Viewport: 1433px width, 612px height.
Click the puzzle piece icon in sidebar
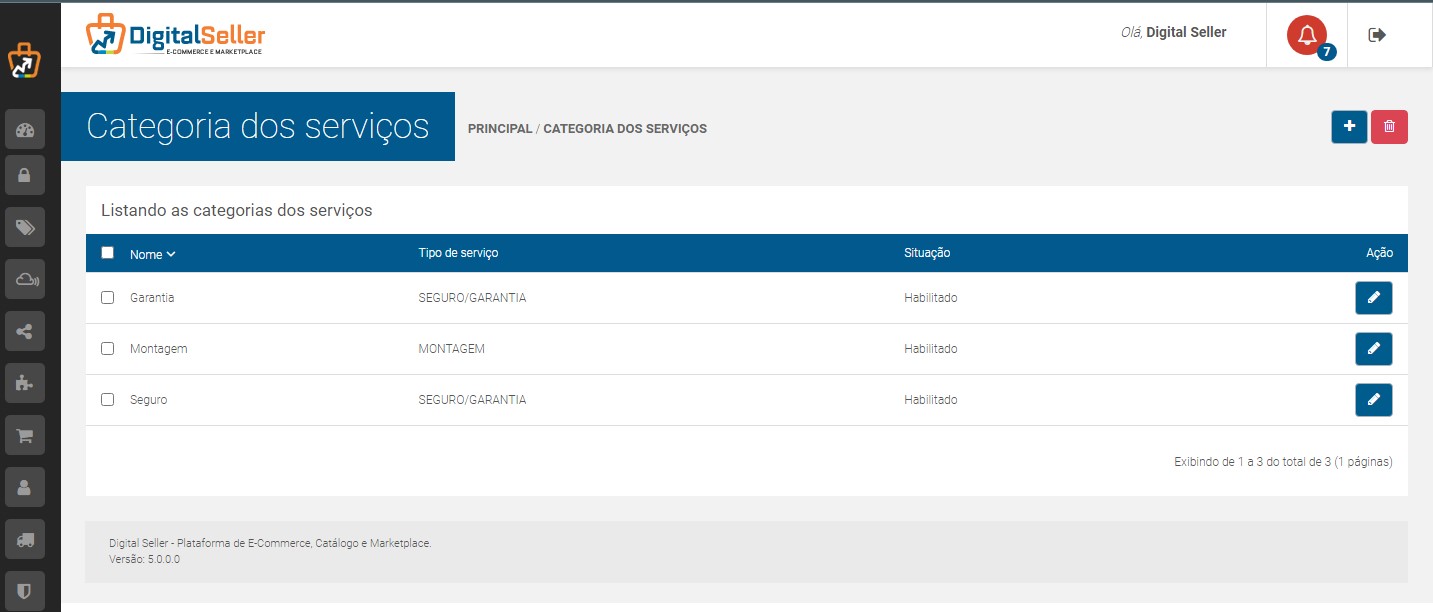tap(25, 383)
